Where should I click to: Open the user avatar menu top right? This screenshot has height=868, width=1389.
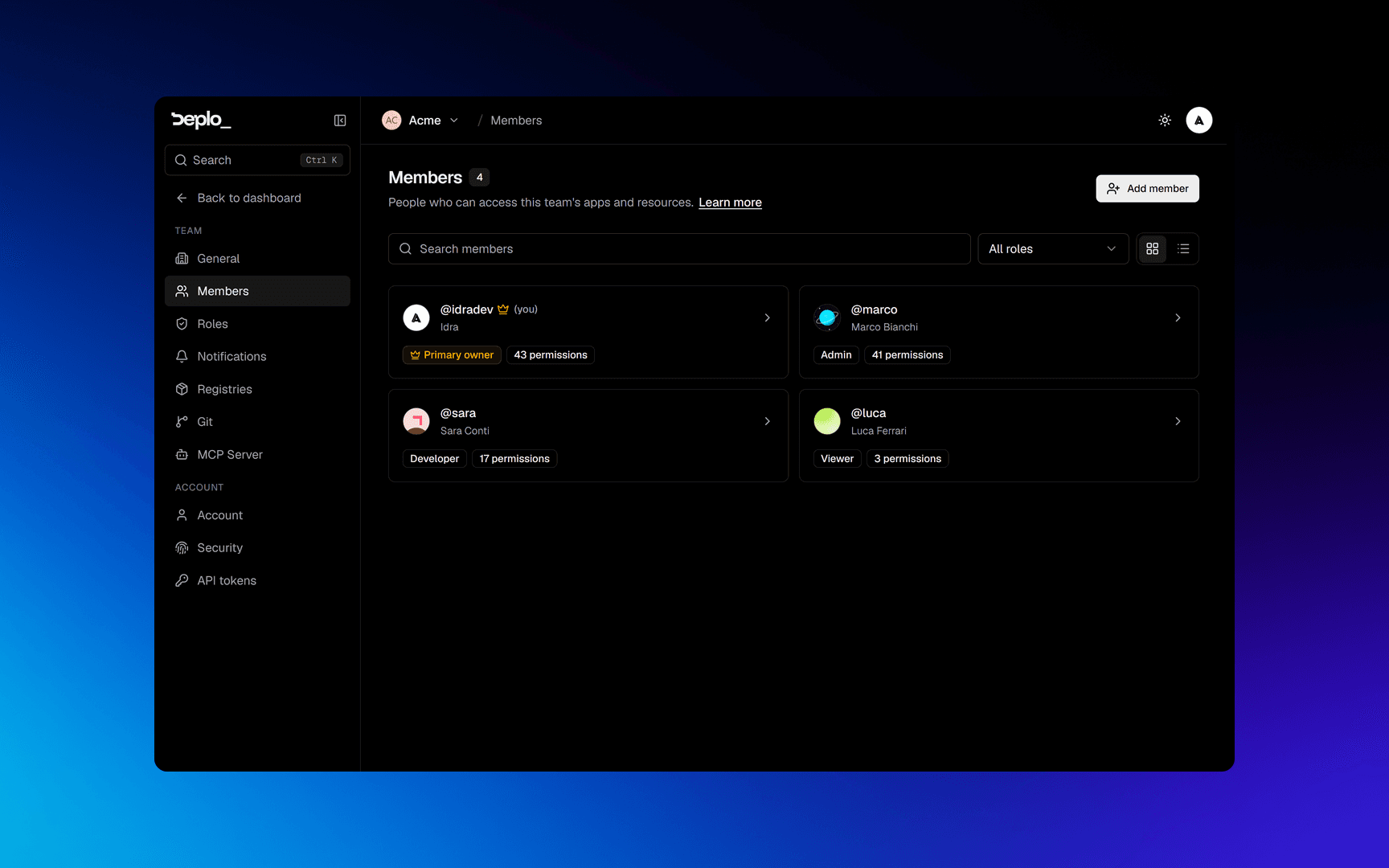click(1199, 121)
